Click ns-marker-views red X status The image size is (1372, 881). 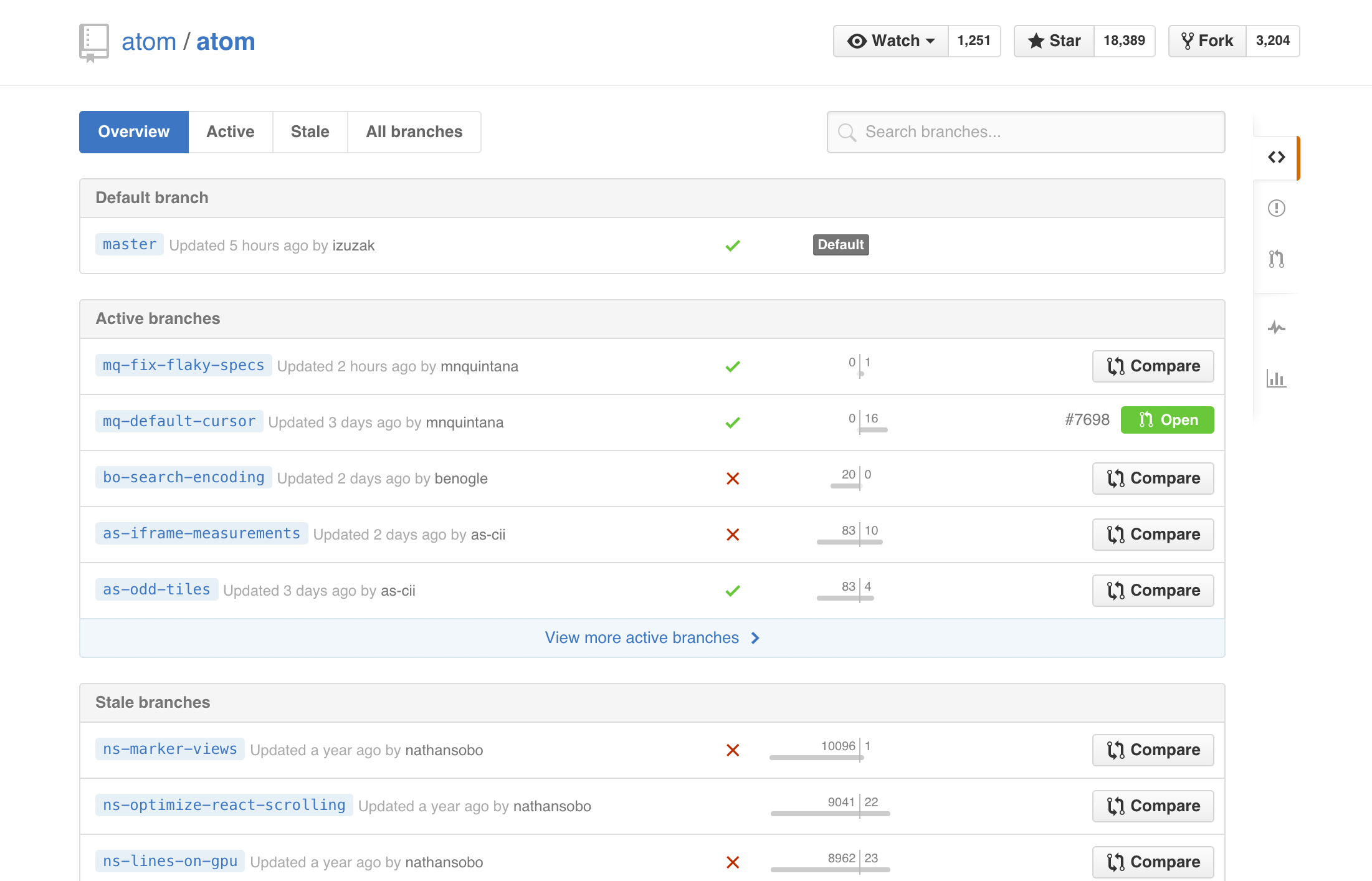733,750
